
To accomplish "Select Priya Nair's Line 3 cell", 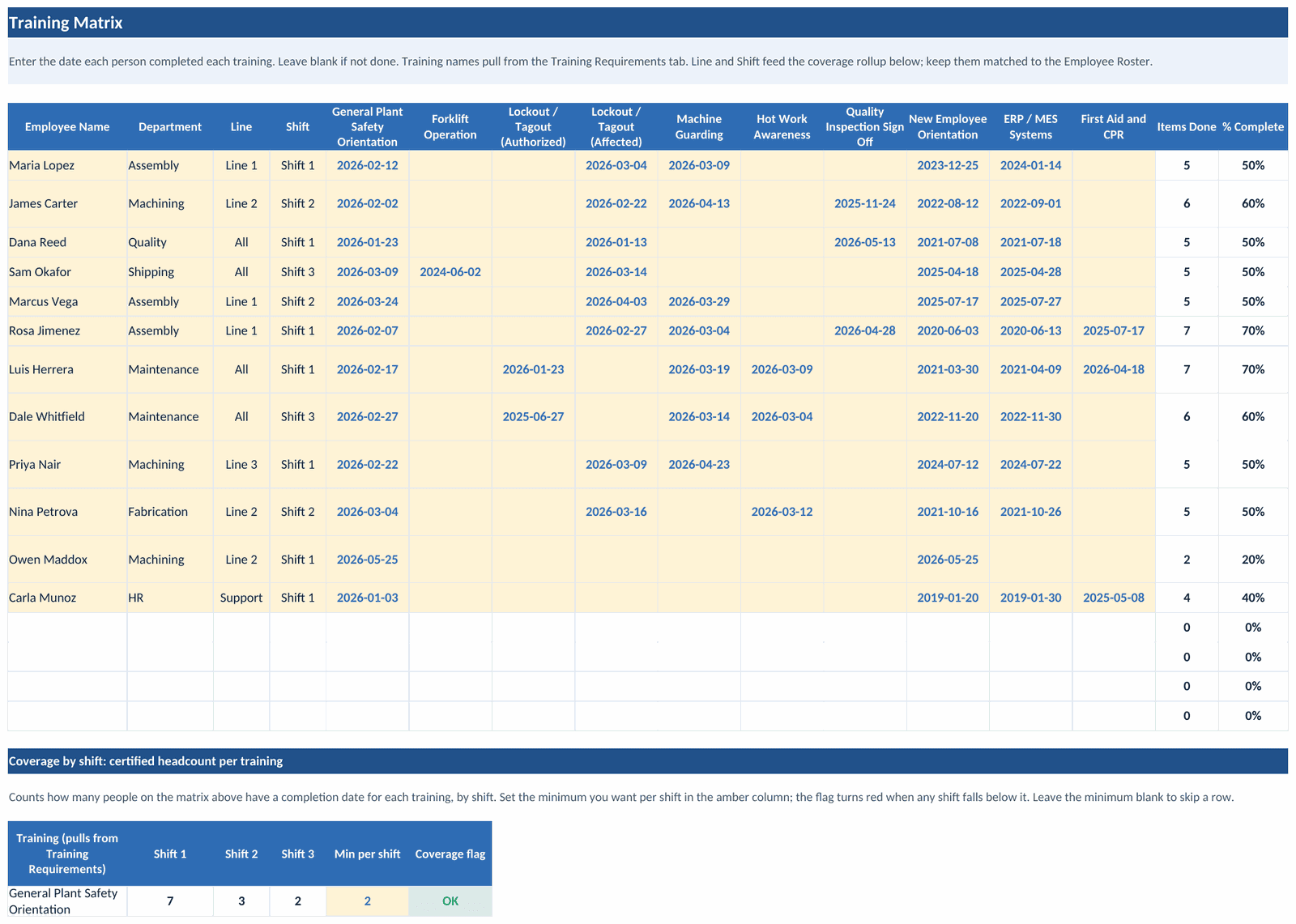I will coord(241,465).
